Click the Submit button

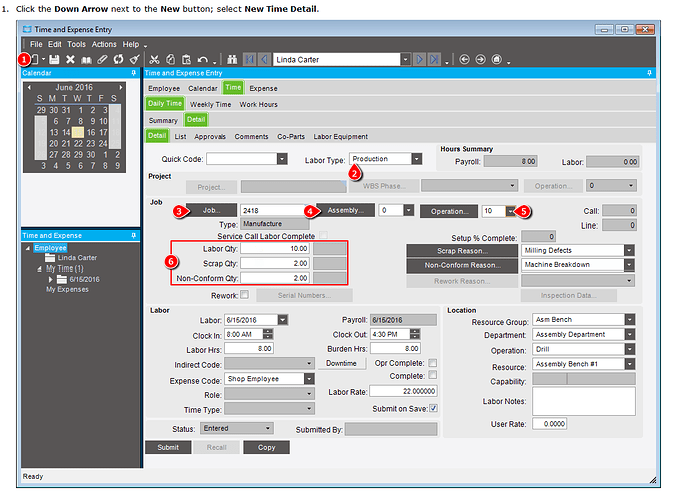tap(168, 448)
